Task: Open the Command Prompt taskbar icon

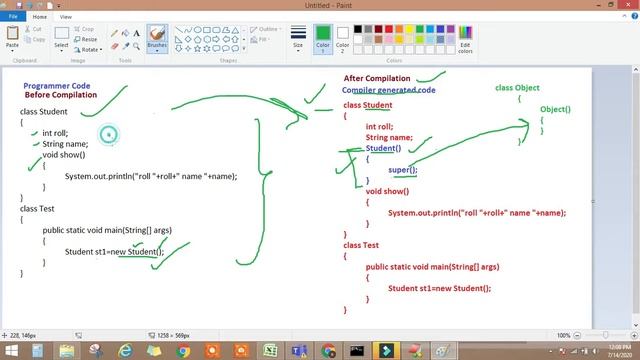Action: coord(357,351)
